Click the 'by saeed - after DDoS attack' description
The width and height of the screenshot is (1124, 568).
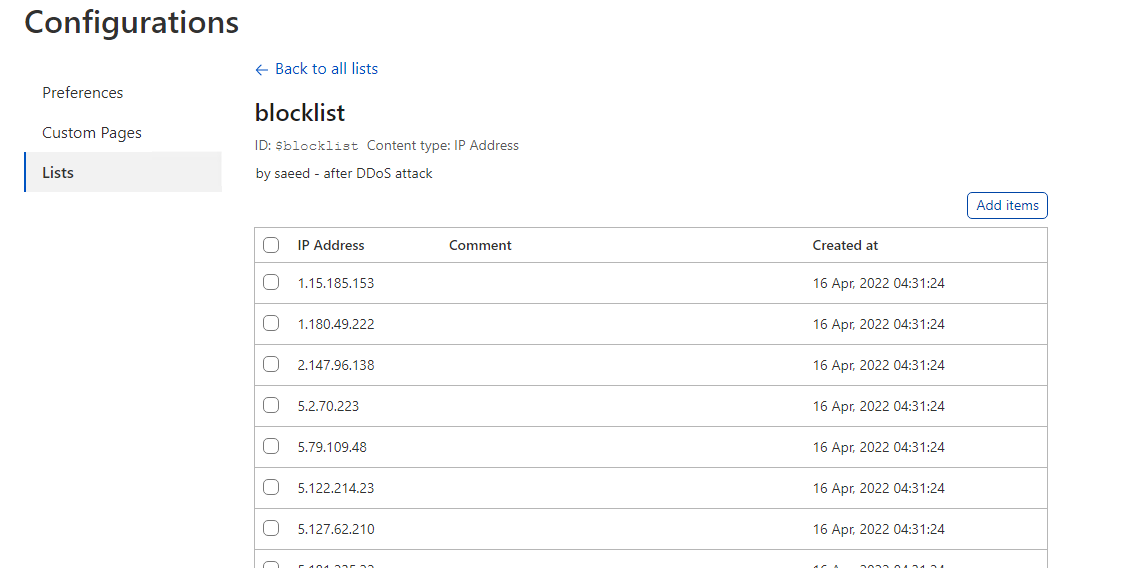tap(344, 174)
